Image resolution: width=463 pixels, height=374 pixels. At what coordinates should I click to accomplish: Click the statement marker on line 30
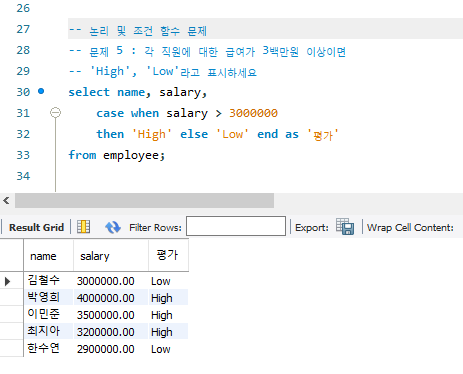pos(41,91)
